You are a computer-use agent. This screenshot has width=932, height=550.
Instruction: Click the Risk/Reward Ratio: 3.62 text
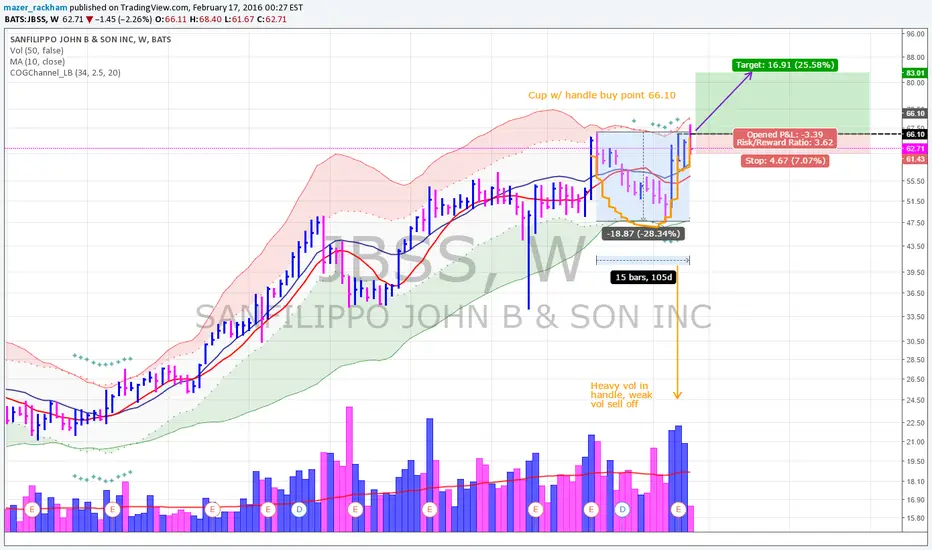[x=785, y=143]
